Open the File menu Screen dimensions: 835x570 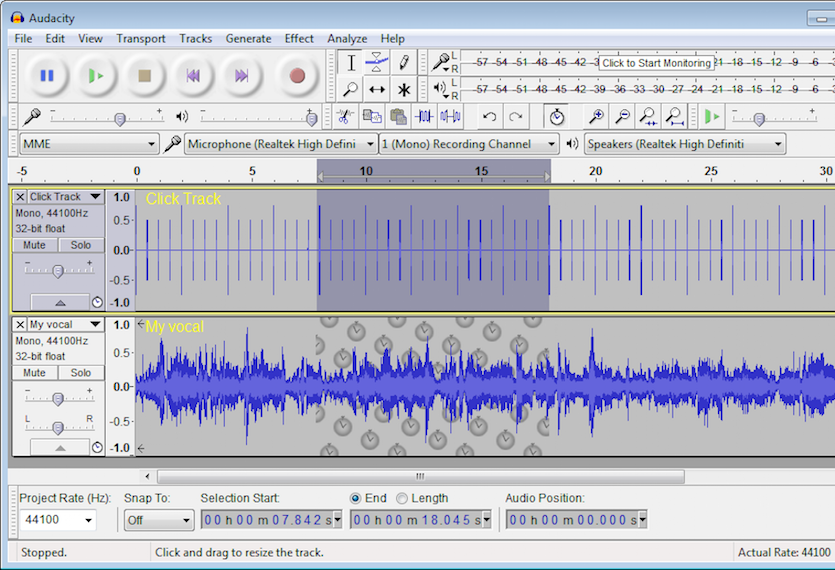click(23, 38)
